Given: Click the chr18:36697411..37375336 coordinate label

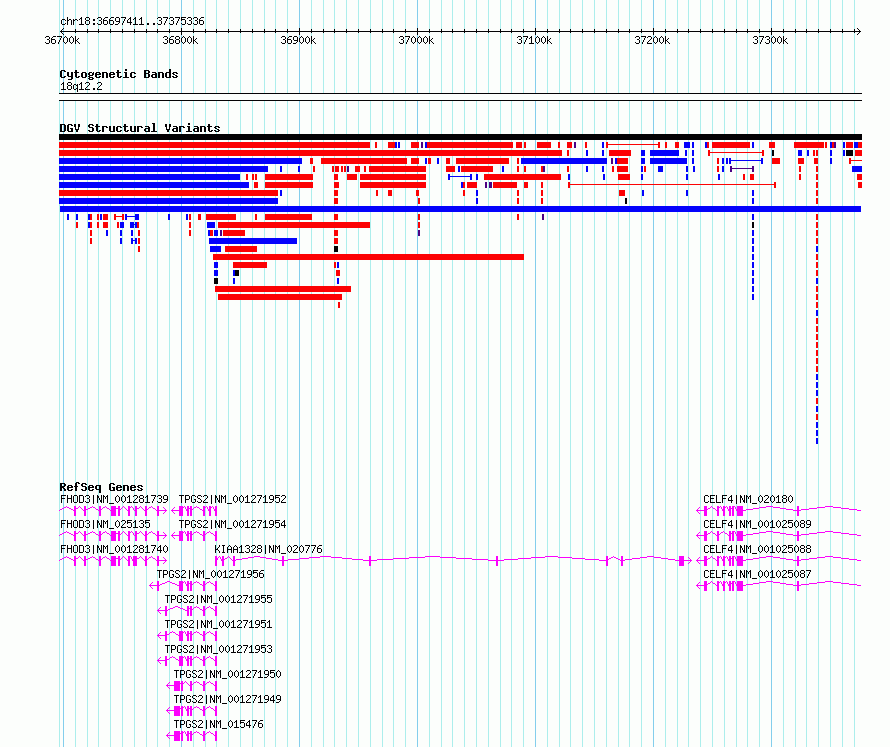Looking at the screenshot, I should tap(132, 22).
